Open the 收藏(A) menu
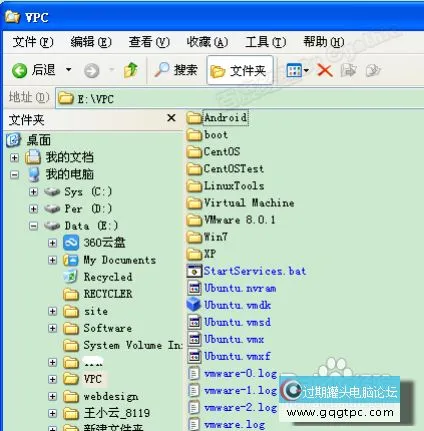This screenshot has height=431, width=424. [207, 42]
